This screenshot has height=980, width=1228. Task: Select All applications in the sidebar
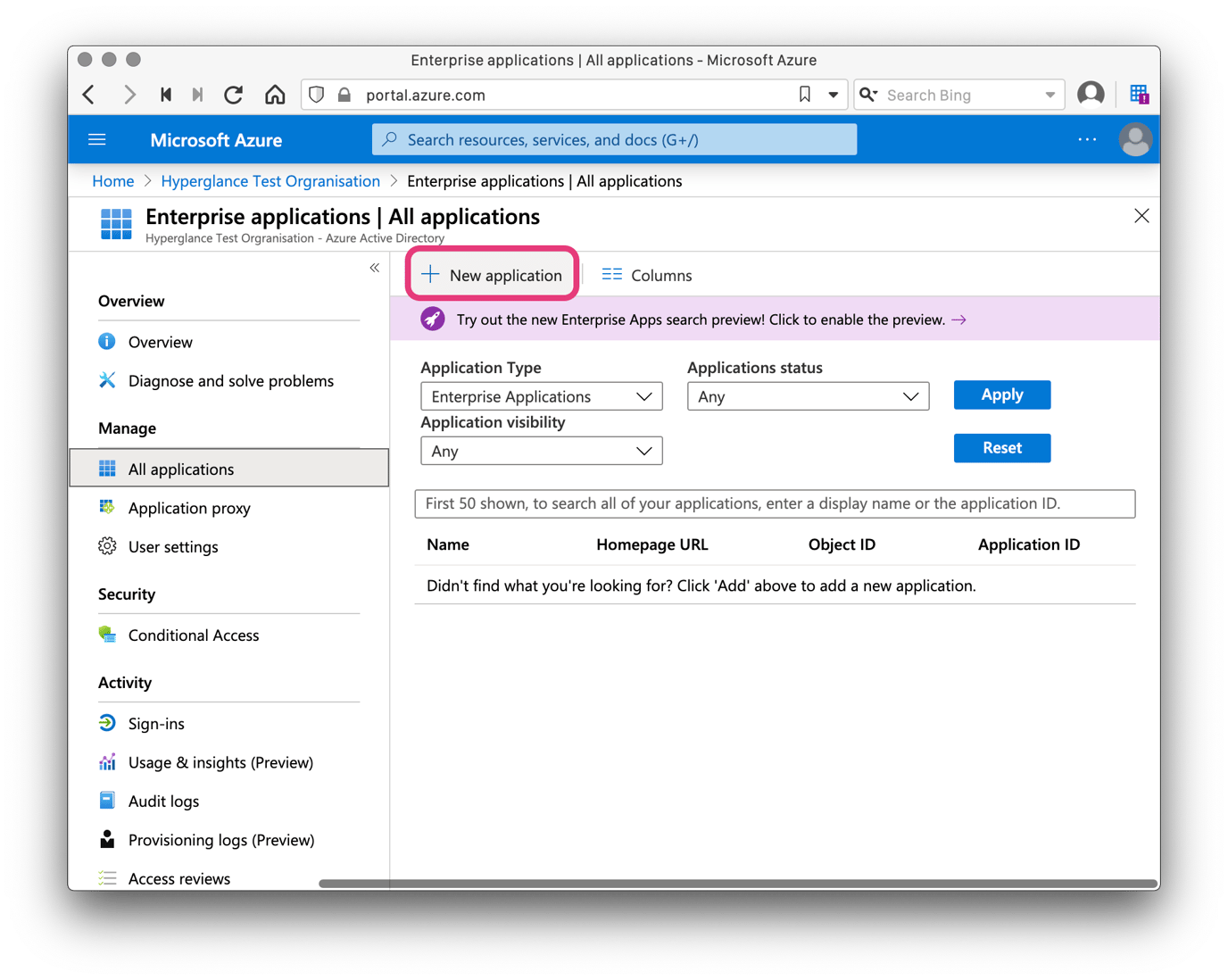pos(181,469)
